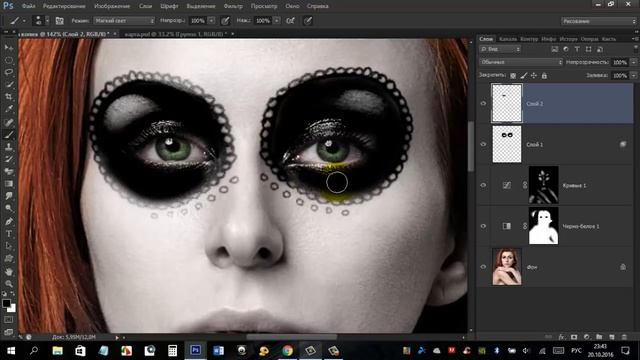Select the Lasso tool

[9, 72]
